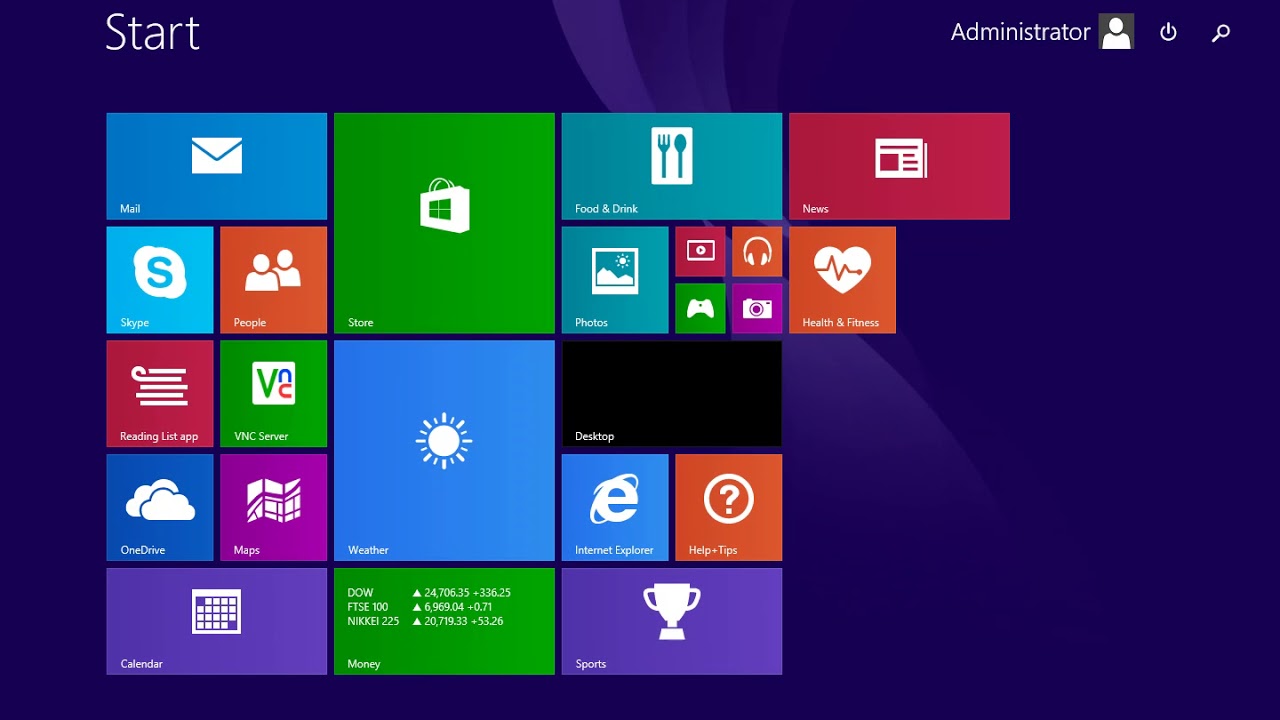The width and height of the screenshot is (1280, 720).
Task: Switch to the Desktop tile
Action: pyautogui.click(x=672, y=394)
